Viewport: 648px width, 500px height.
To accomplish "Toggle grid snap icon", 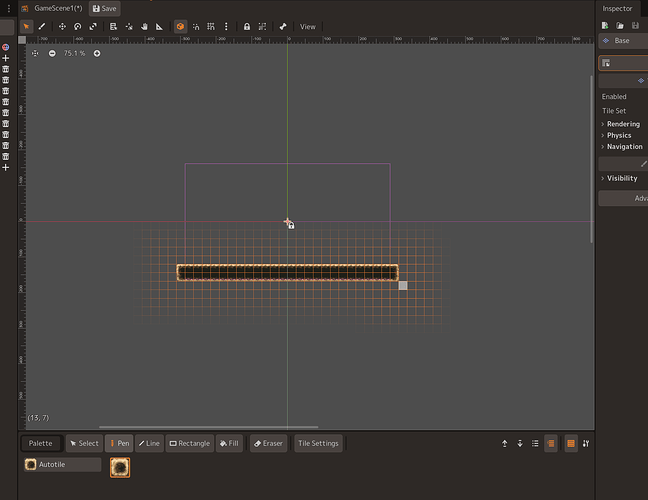I will (211, 27).
